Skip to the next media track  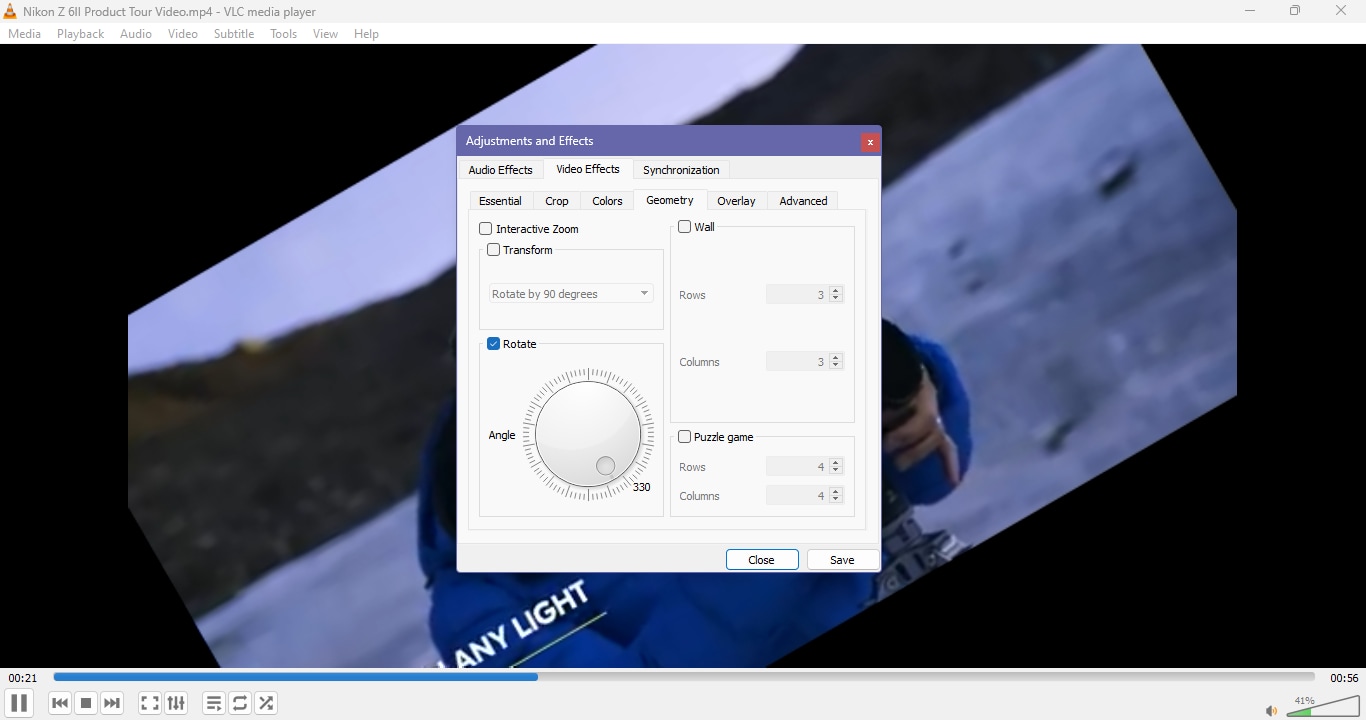coord(112,704)
